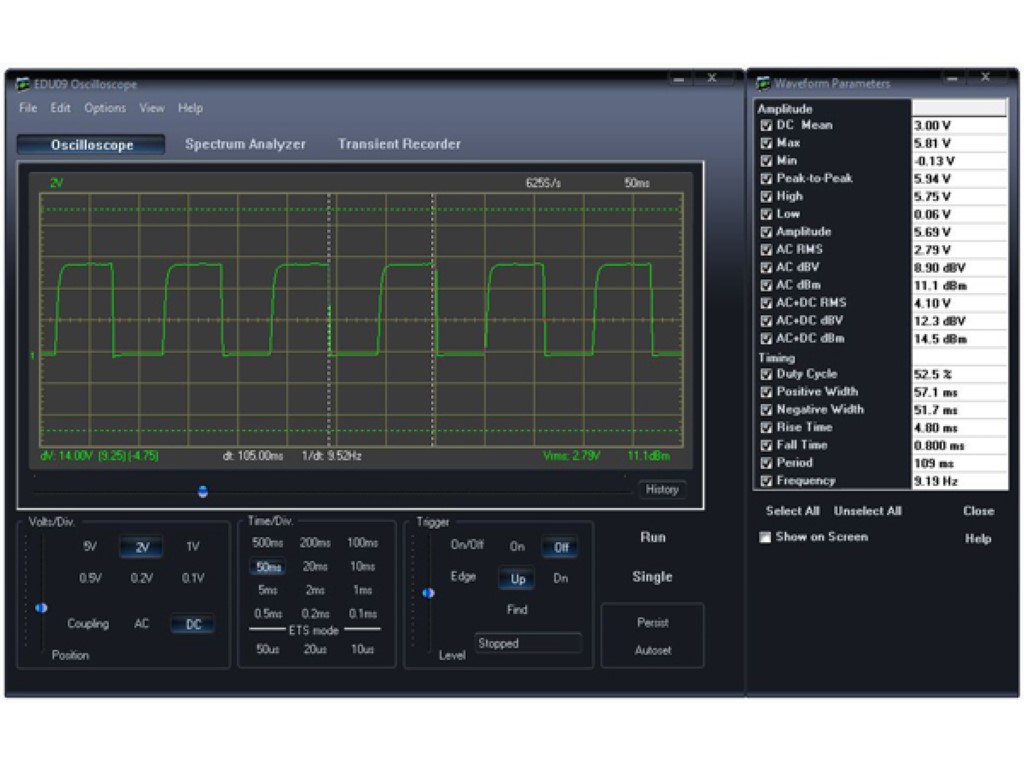Switch to the Spectrum Analyzer tab
Screen dimensions: 1024x768
245,144
